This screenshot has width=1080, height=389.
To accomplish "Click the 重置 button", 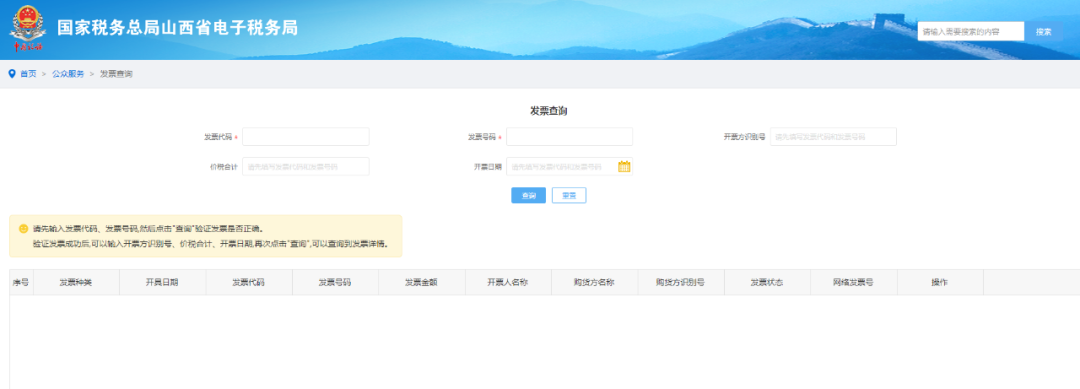I will pos(569,196).
